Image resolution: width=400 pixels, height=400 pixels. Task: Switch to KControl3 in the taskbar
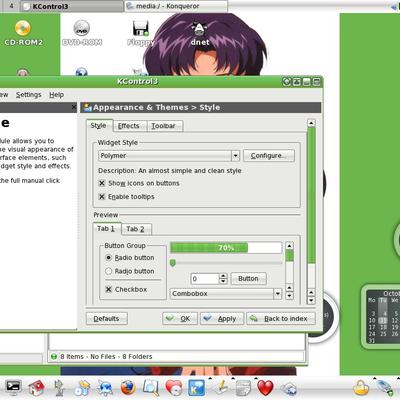72,6
